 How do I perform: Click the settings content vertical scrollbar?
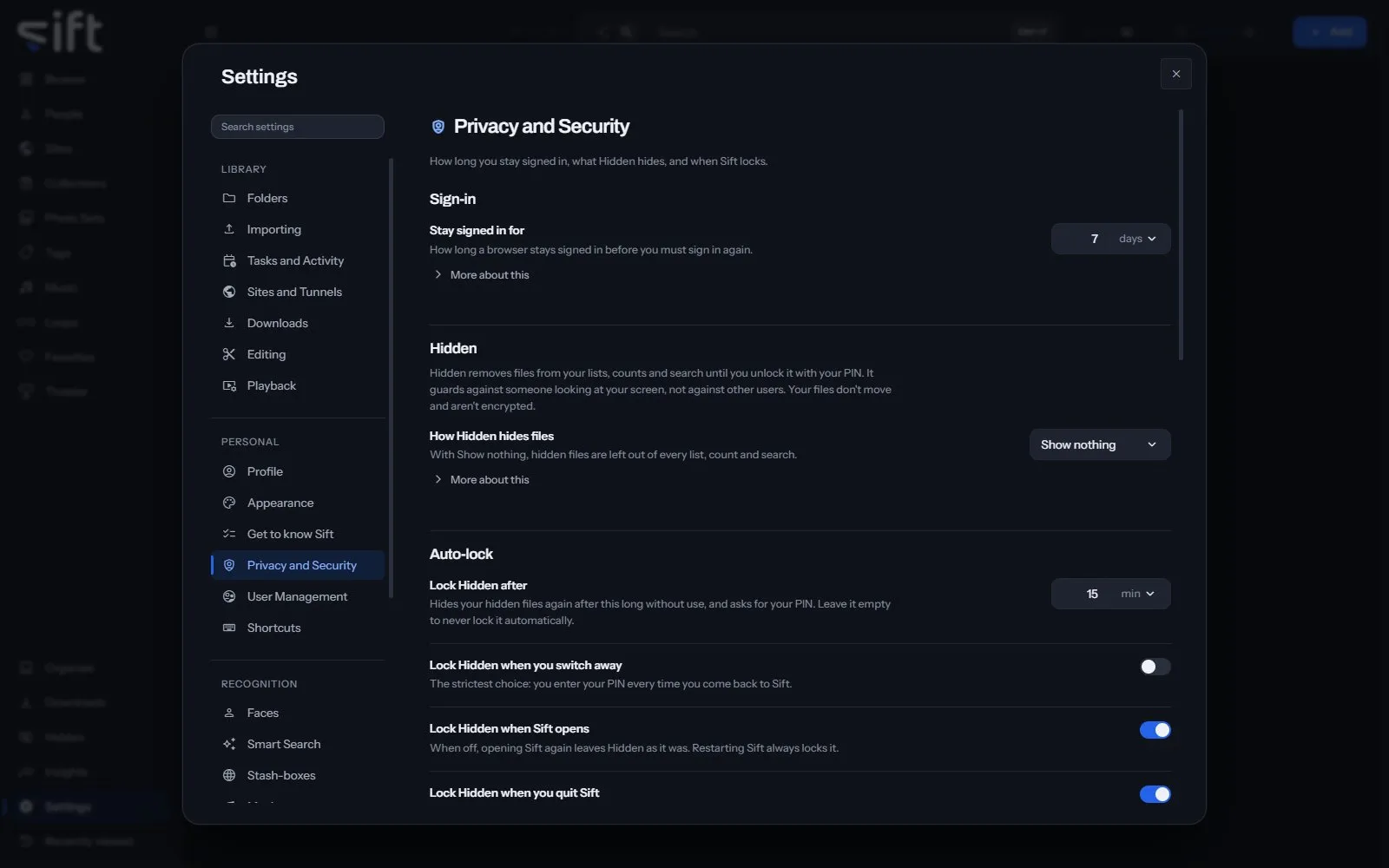(x=1181, y=234)
